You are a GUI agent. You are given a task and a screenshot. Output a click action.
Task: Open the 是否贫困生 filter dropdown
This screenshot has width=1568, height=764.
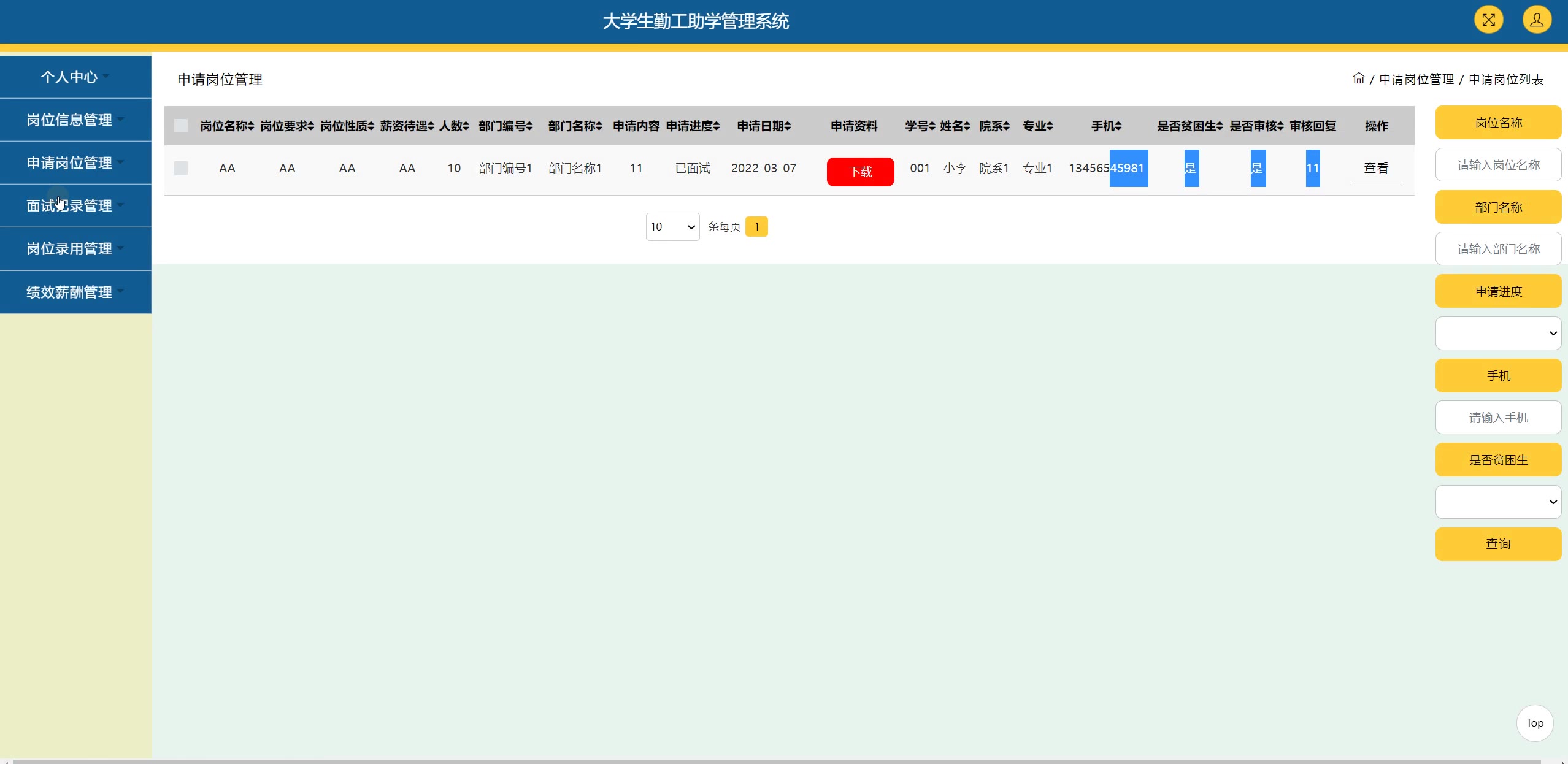tap(1498, 502)
